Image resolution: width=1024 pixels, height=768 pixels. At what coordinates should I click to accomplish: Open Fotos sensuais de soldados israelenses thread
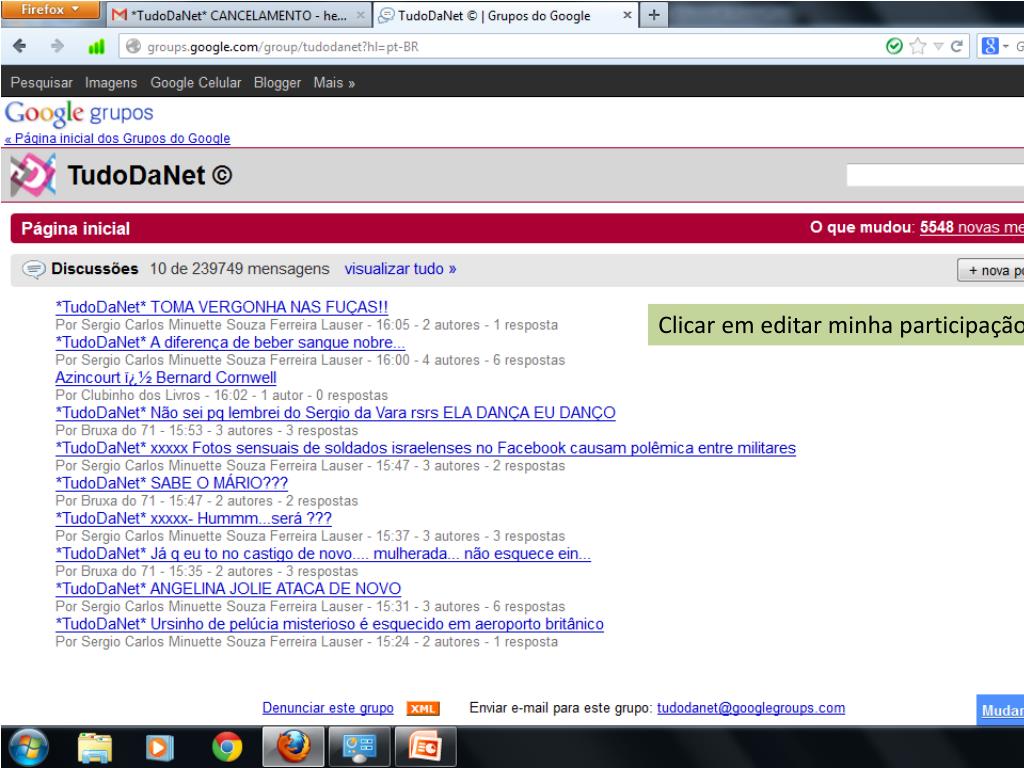click(x=425, y=448)
